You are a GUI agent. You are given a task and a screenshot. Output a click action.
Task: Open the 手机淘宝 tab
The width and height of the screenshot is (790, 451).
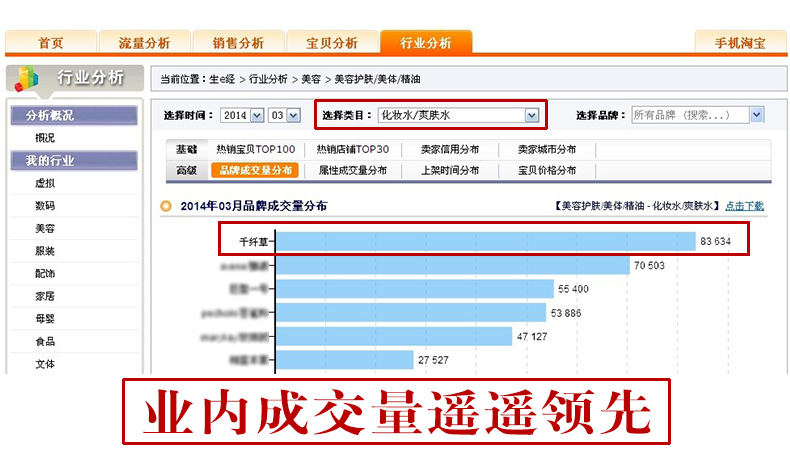[740, 42]
